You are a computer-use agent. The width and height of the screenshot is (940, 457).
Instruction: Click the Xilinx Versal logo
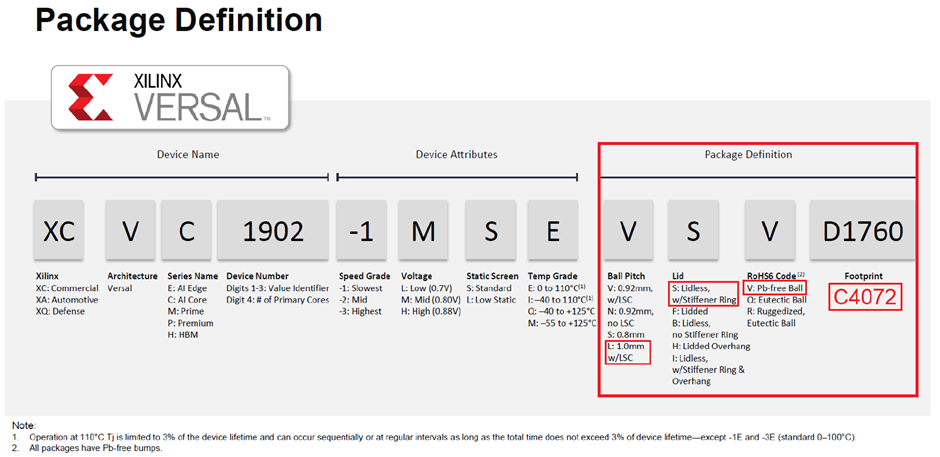(170, 98)
